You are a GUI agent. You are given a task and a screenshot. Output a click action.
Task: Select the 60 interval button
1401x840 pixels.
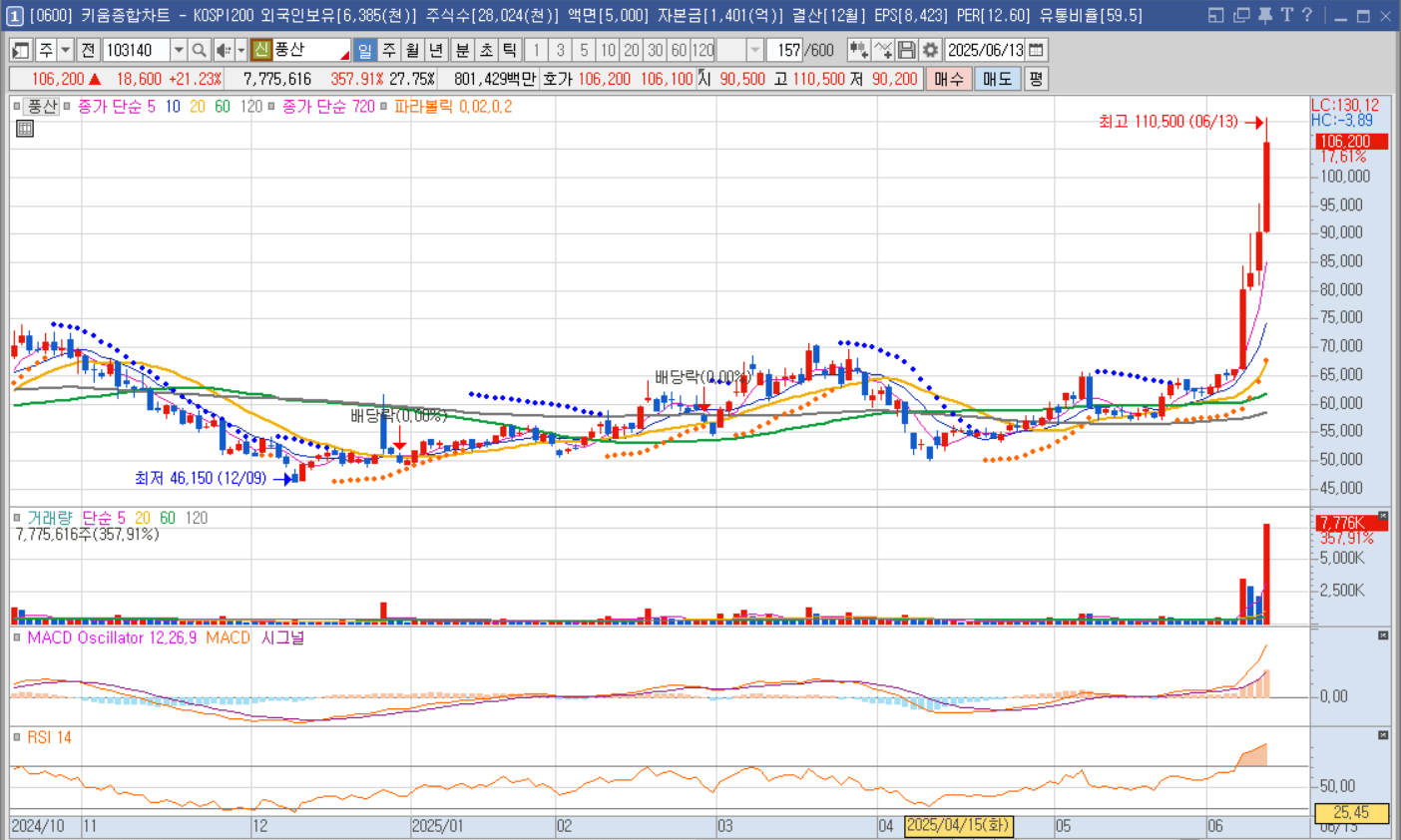click(x=679, y=50)
